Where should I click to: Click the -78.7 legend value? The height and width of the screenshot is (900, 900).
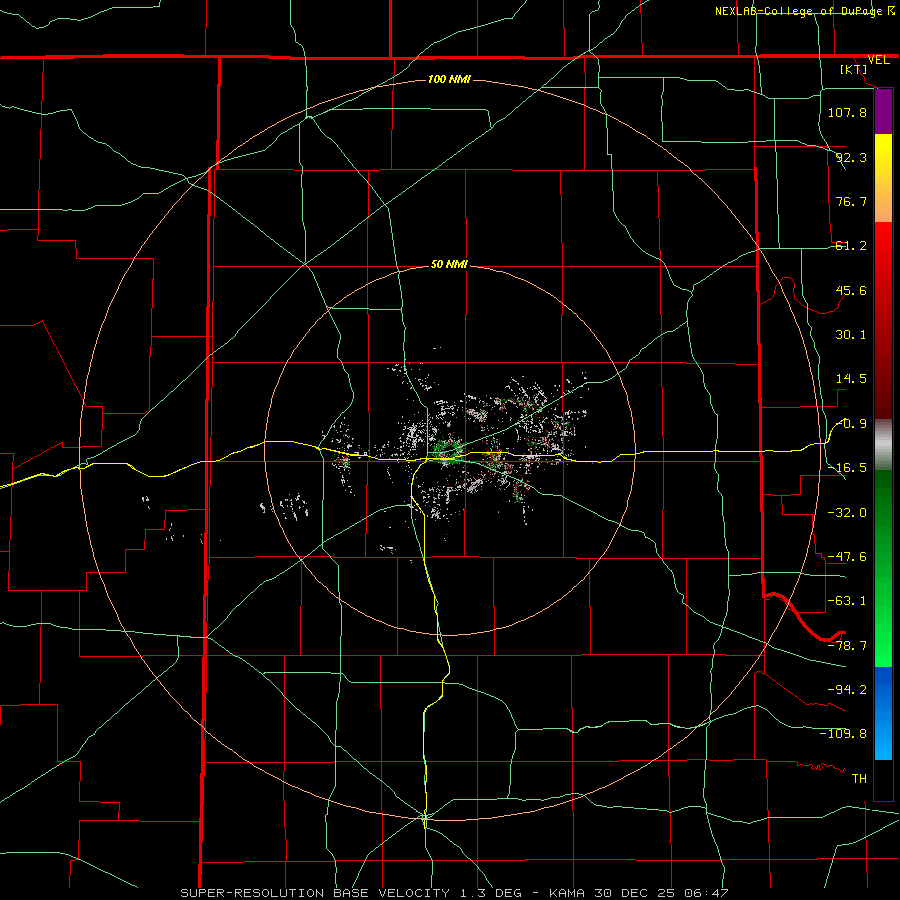(x=847, y=645)
